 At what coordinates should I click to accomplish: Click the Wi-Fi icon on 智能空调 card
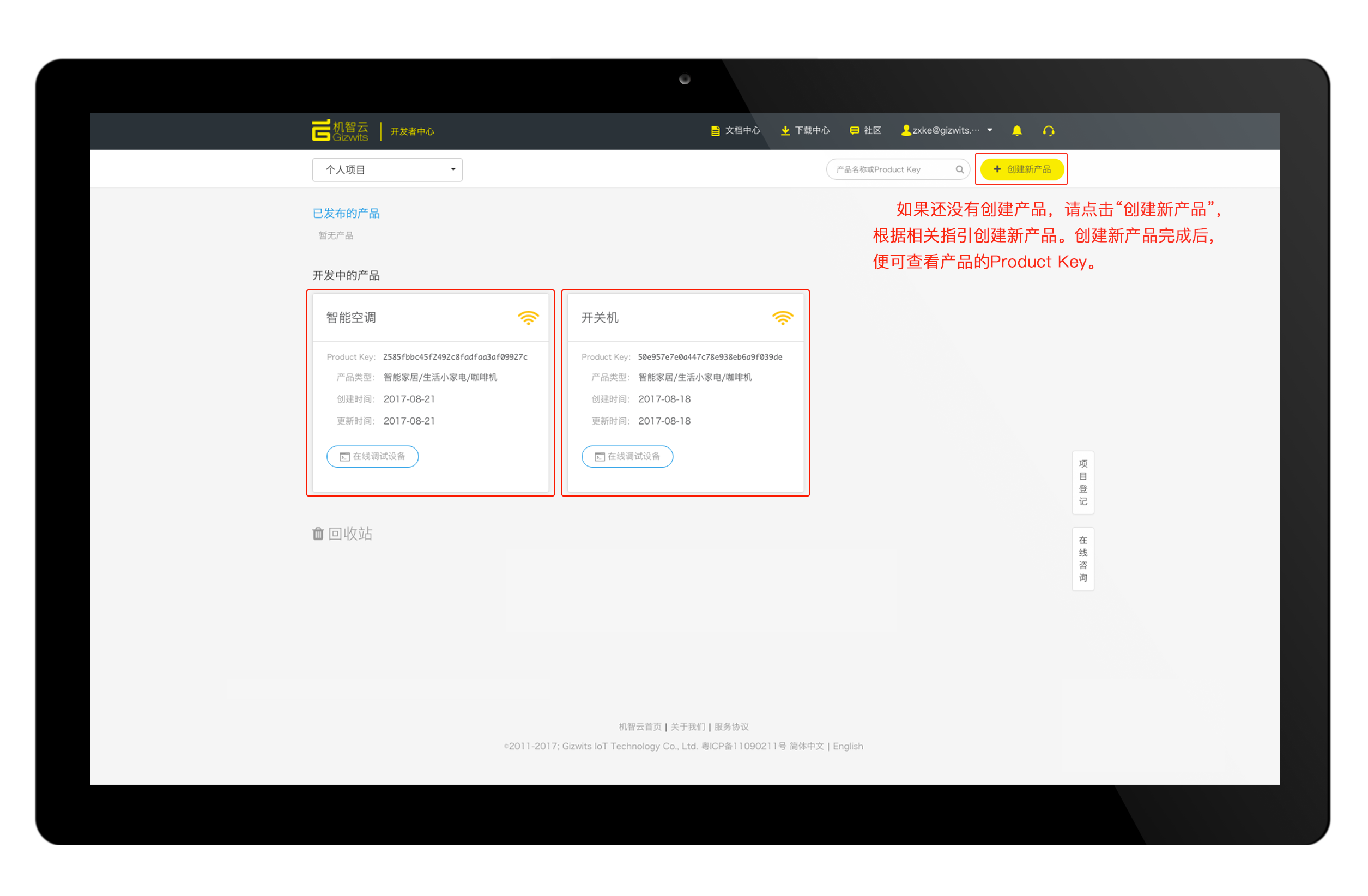528,317
